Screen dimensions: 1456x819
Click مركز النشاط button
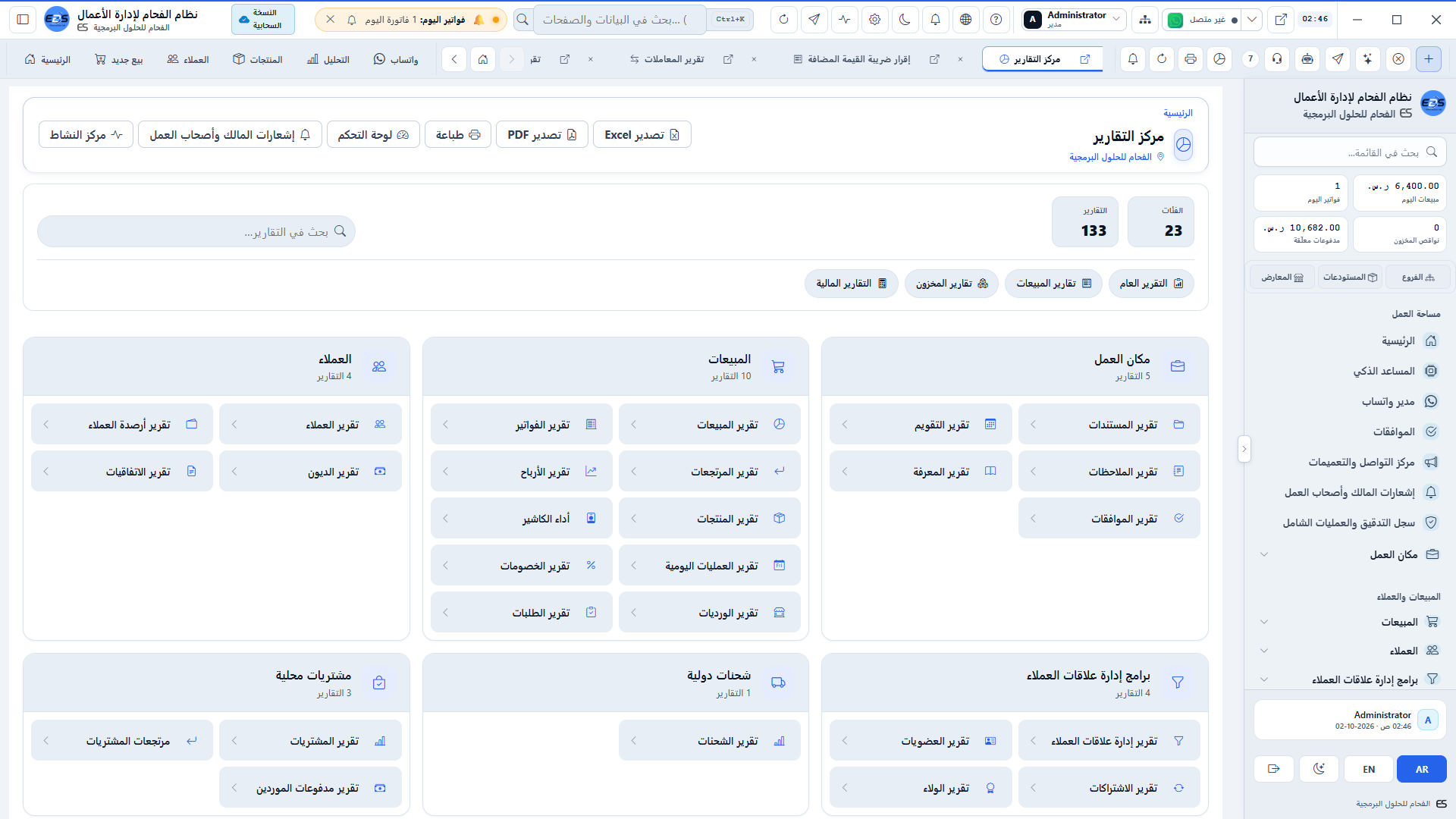pyautogui.click(x=86, y=135)
